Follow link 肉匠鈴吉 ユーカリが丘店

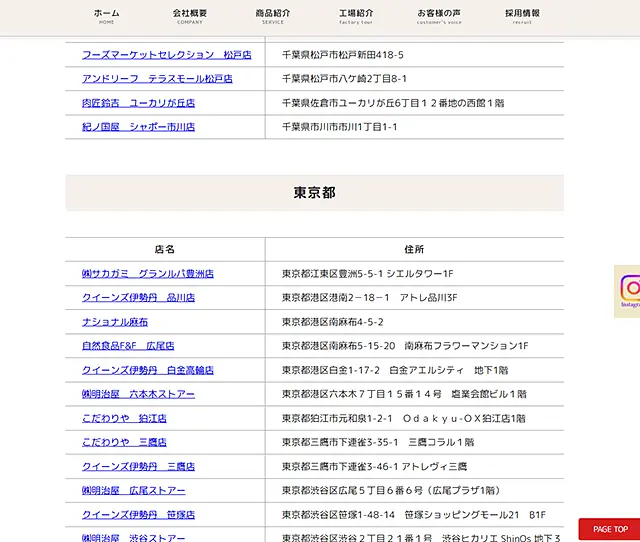tap(138, 103)
